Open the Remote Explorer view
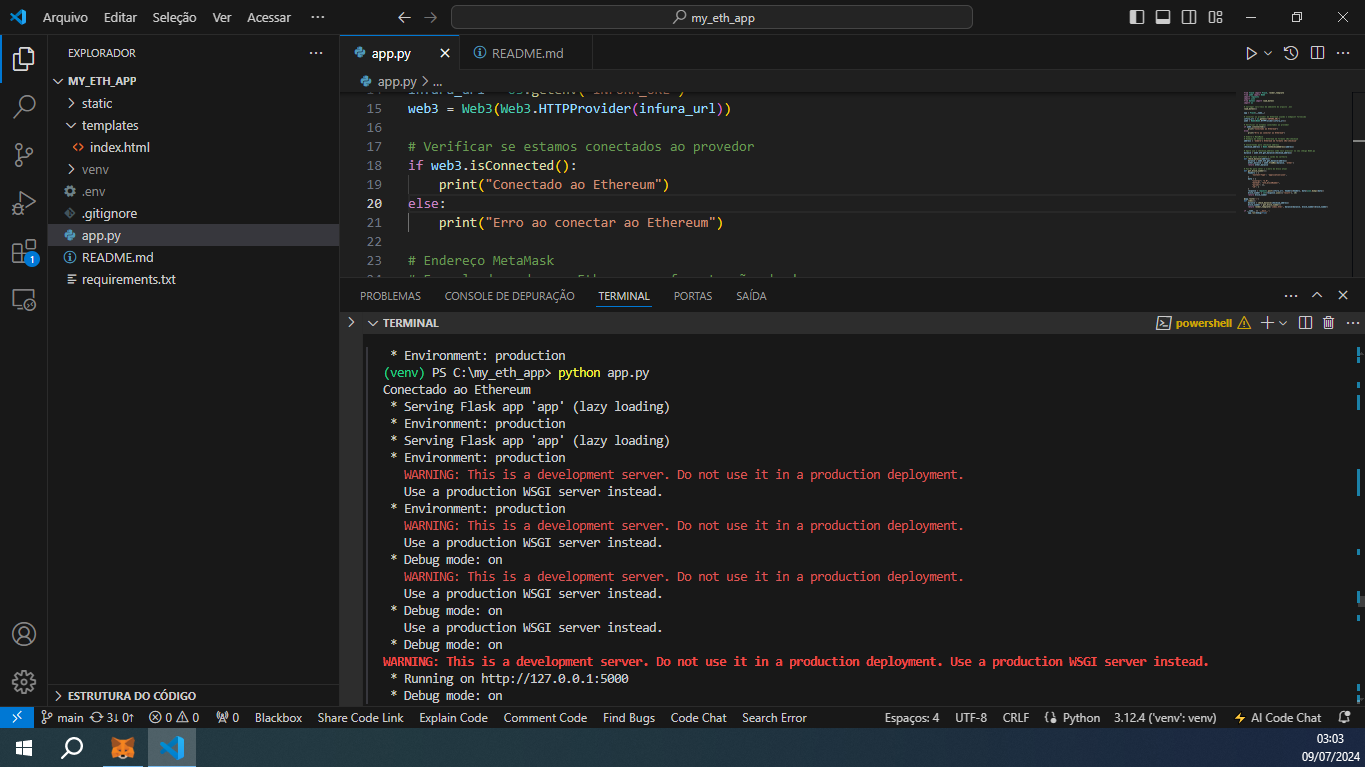 (24, 299)
